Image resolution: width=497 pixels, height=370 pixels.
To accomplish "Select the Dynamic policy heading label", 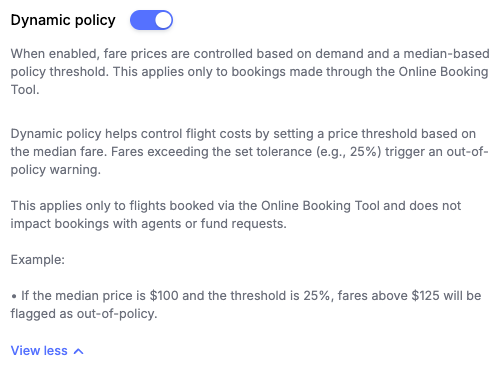I will [x=63, y=20].
